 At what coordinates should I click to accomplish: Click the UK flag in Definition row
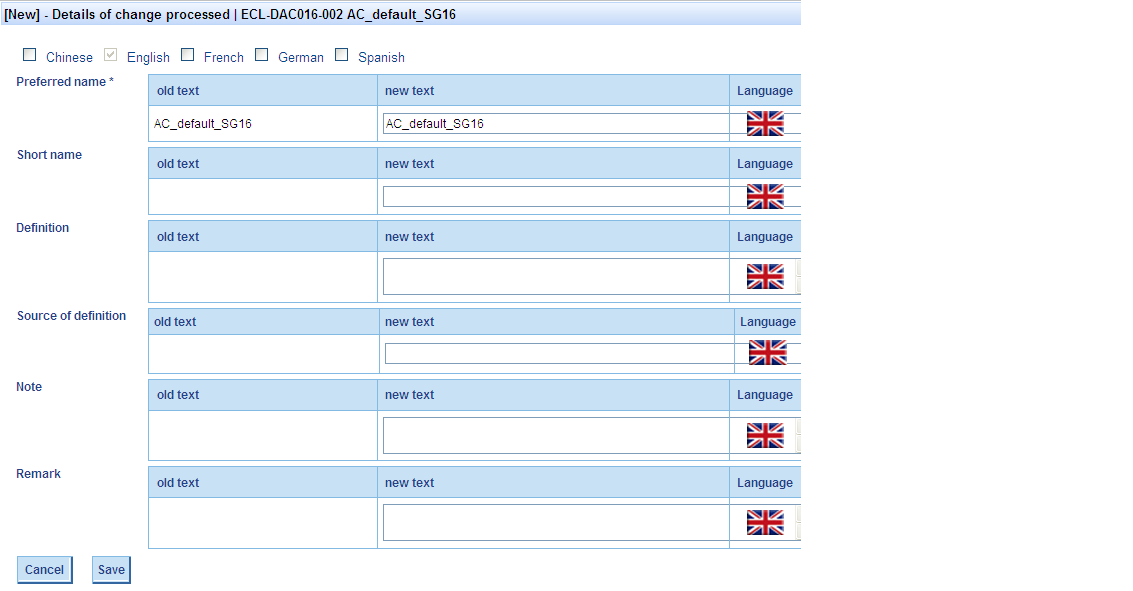pyautogui.click(x=765, y=277)
